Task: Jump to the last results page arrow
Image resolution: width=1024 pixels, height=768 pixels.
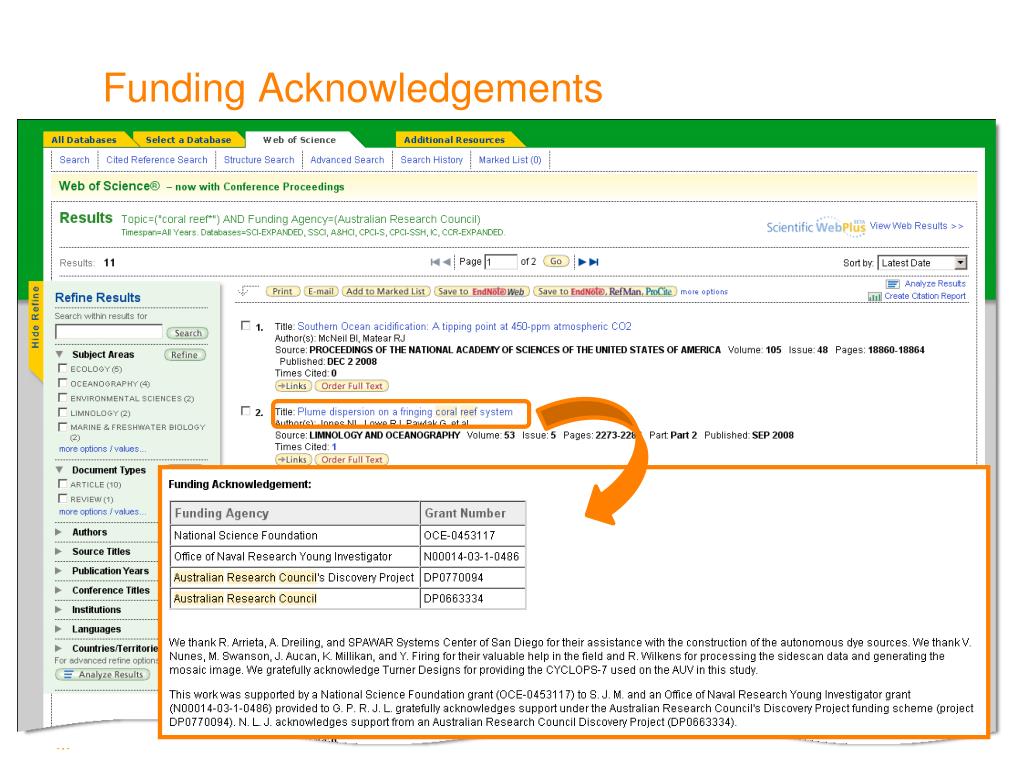Action: click(594, 262)
